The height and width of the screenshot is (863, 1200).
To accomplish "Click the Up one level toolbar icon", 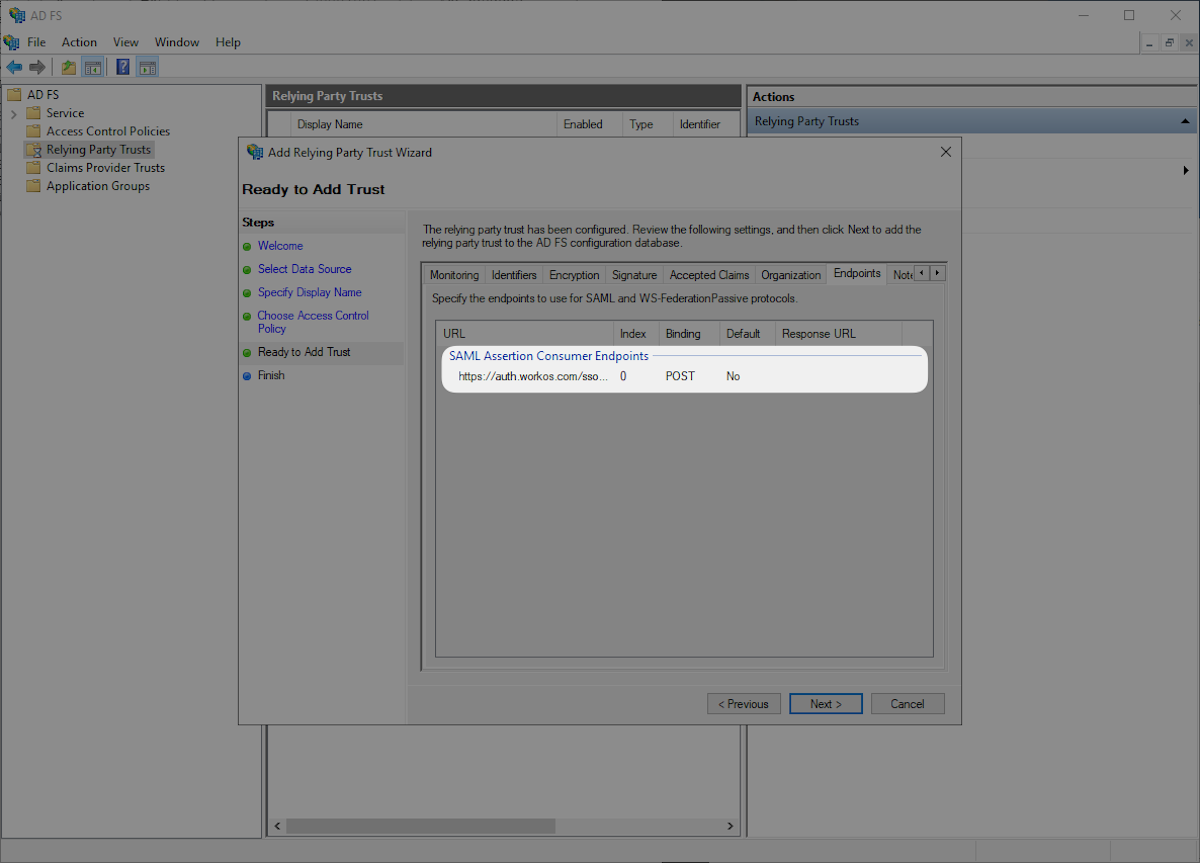I will click(x=67, y=66).
